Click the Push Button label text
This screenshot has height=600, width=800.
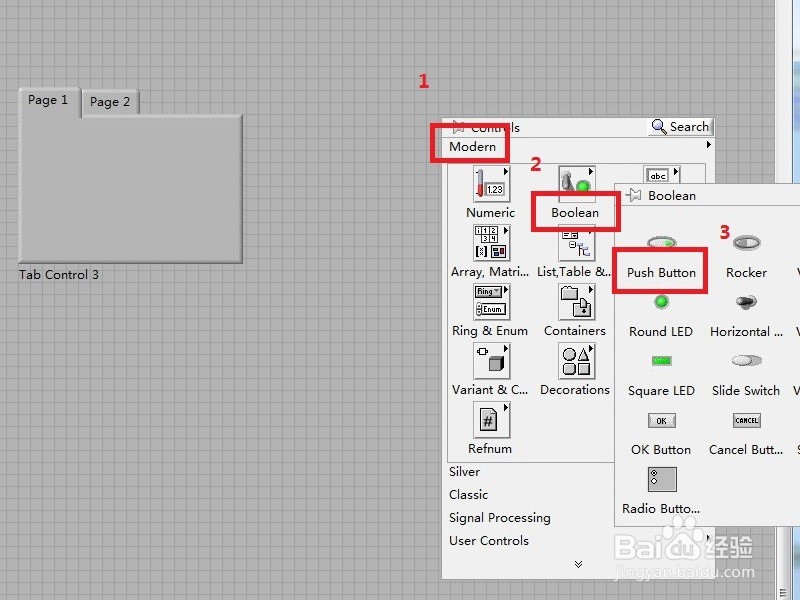[661, 272]
